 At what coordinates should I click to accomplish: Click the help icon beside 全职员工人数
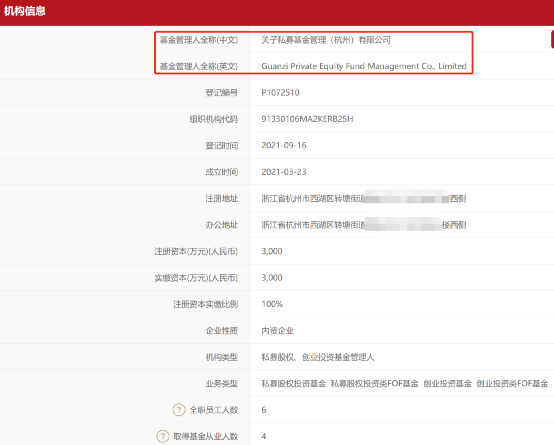179,410
